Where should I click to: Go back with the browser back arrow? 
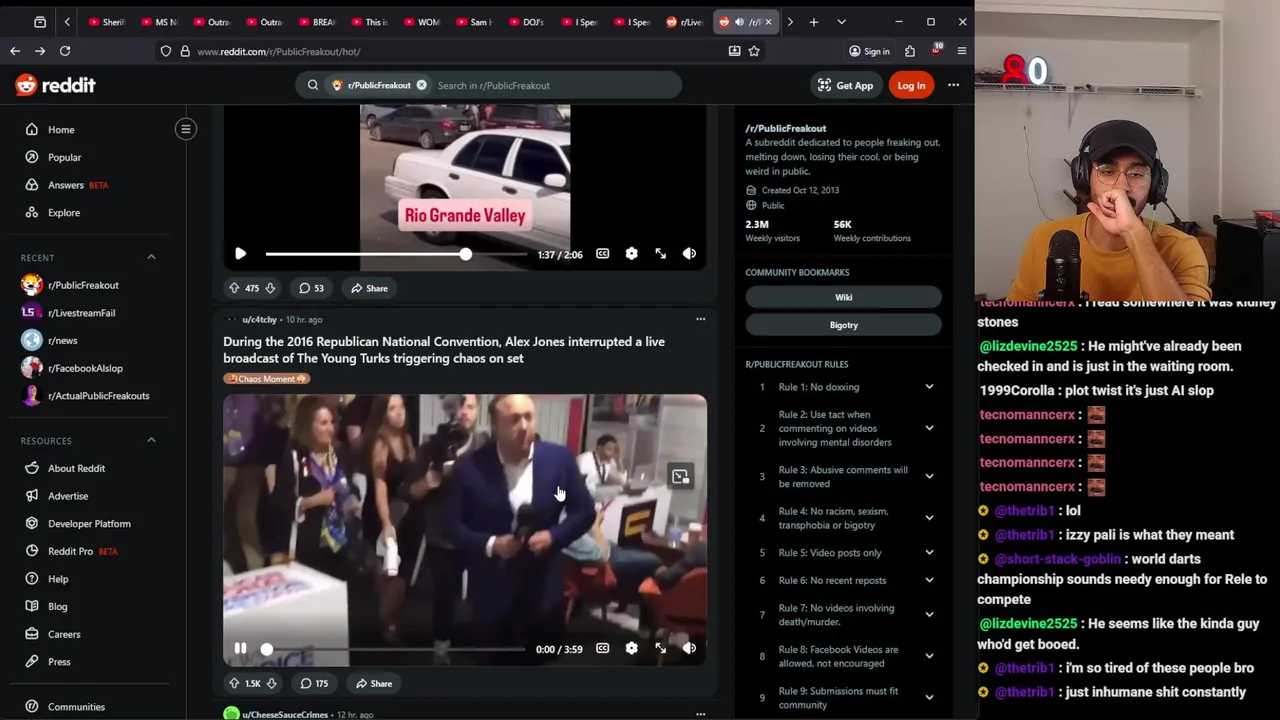point(15,51)
